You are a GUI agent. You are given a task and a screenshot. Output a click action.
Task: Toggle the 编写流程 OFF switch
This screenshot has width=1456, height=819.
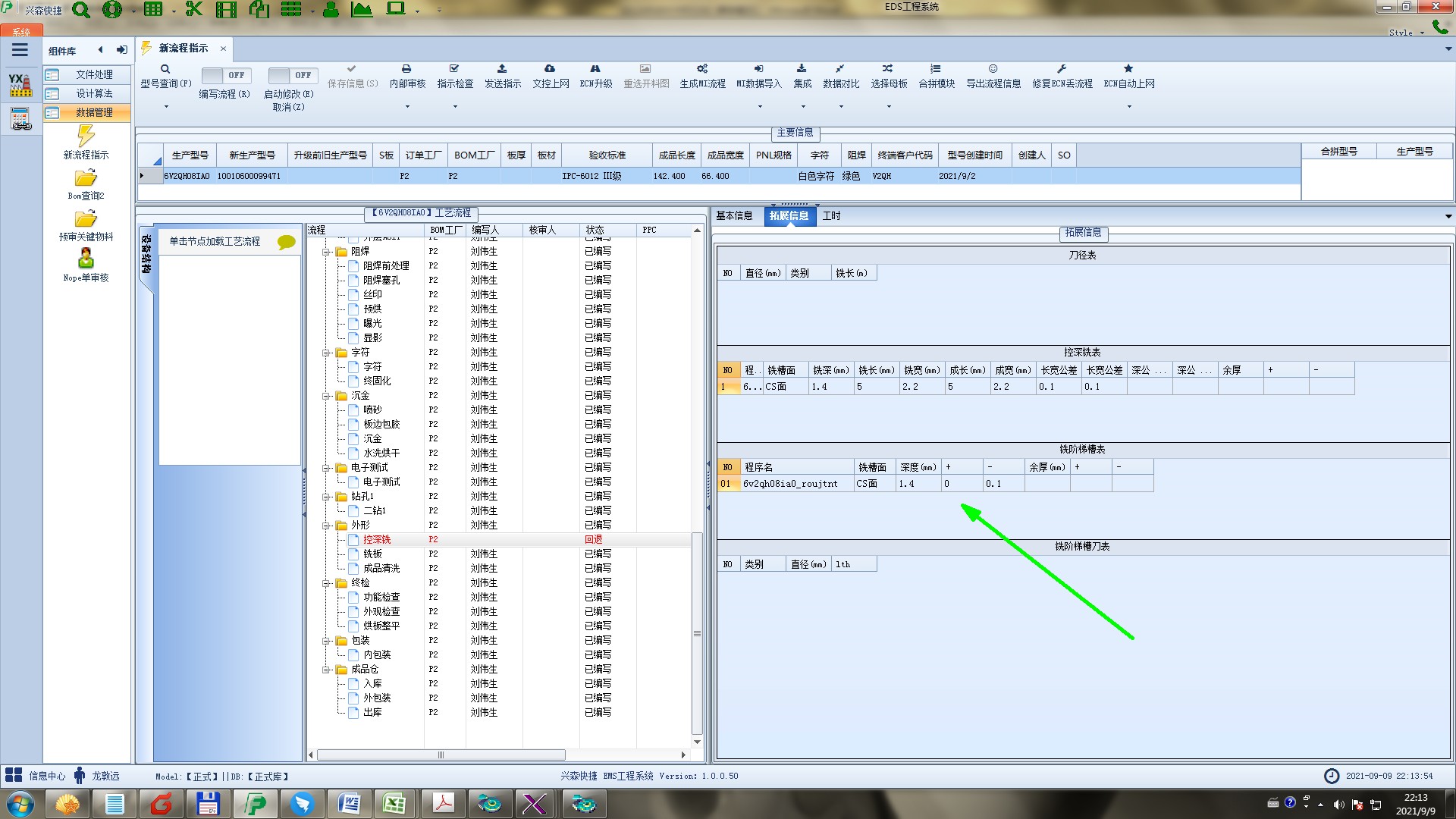point(224,75)
